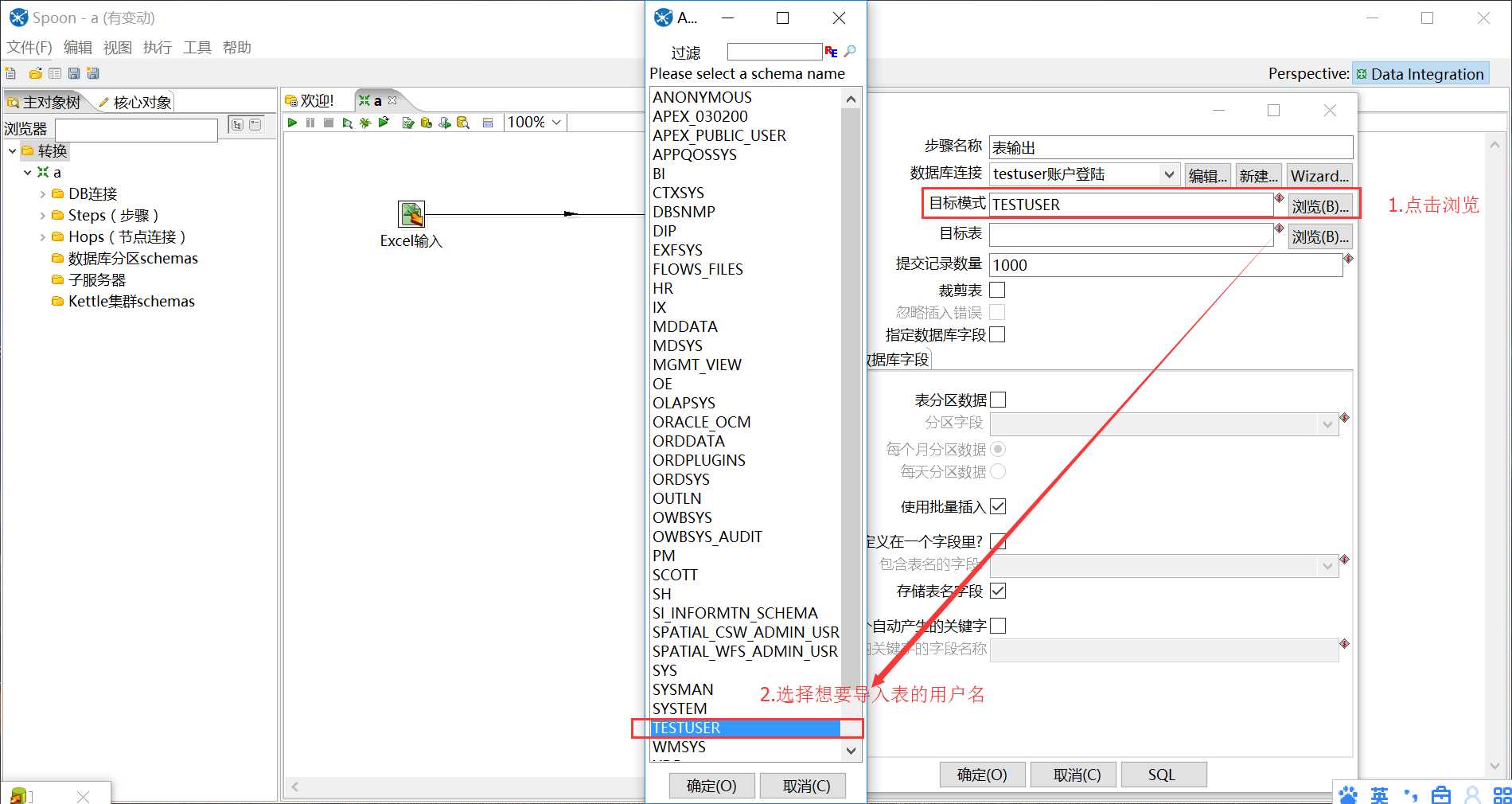Click the 英 language toggle in IME bar
1512x804 pixels.
[1379, 794]
